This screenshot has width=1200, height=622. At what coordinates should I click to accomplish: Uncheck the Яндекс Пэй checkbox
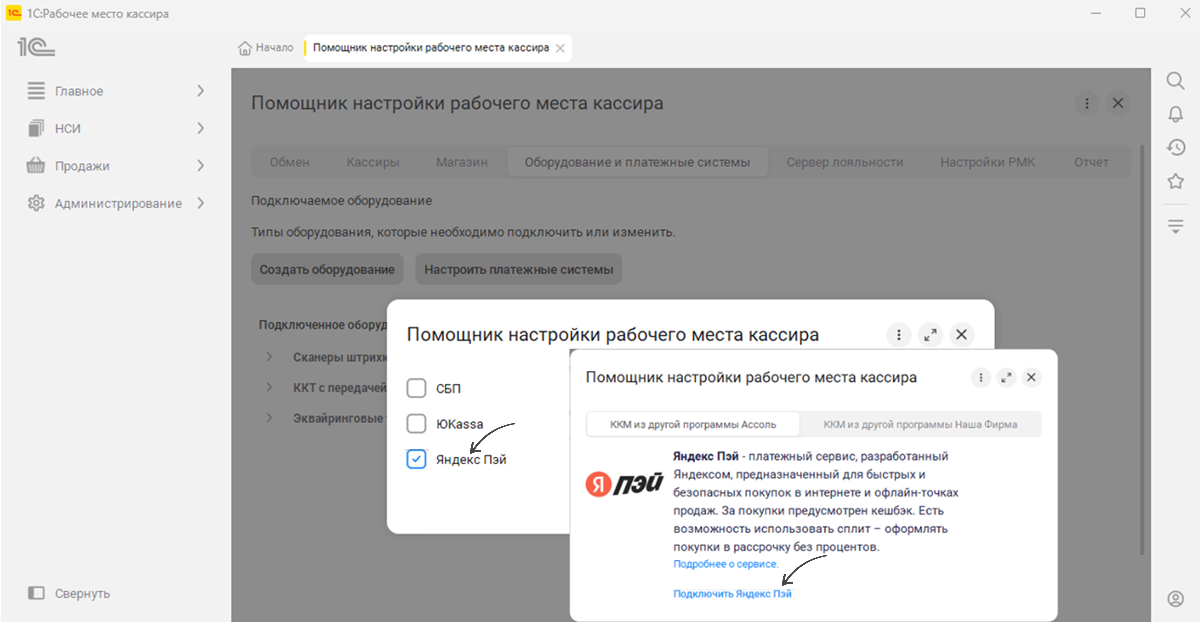[x=417, y=459]
